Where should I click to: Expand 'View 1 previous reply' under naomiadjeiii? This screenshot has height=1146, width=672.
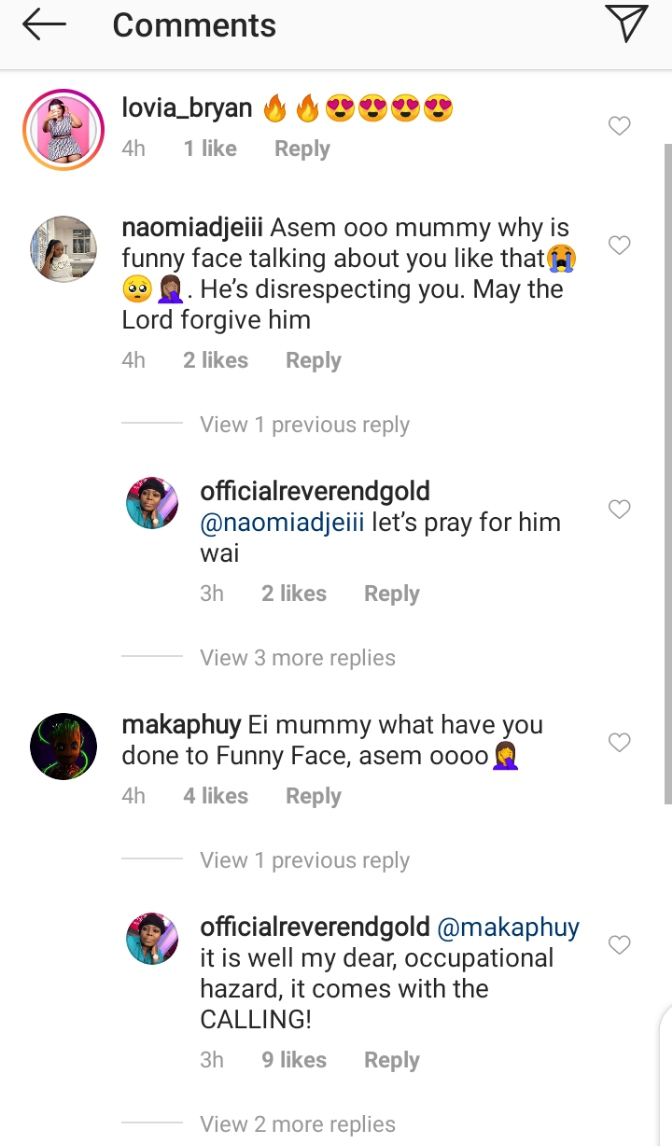pyautogui.click(x=305, y=425)
